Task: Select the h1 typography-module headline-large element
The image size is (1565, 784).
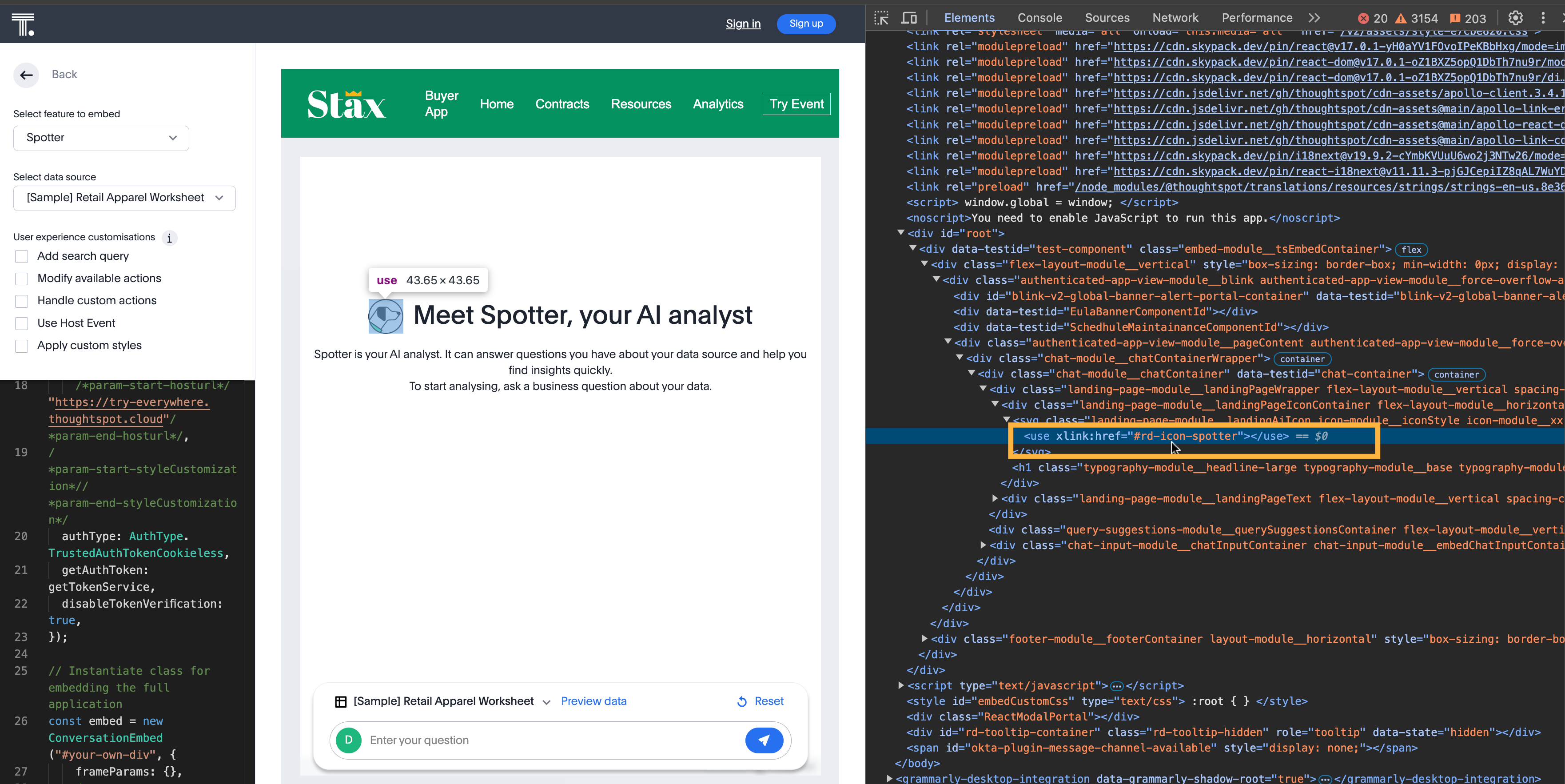Action: 1288,468
